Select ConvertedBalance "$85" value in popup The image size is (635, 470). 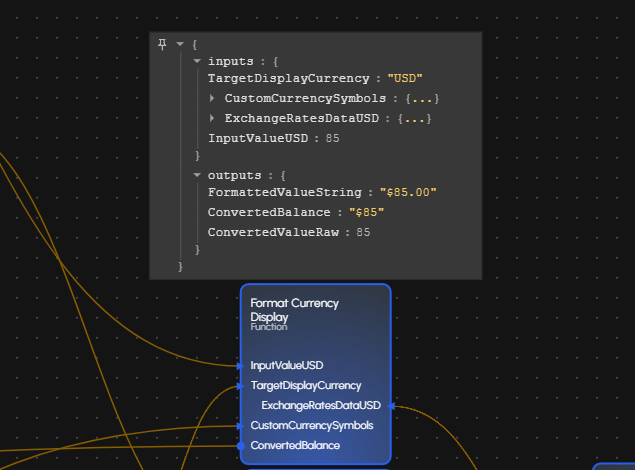coord(367,212)
